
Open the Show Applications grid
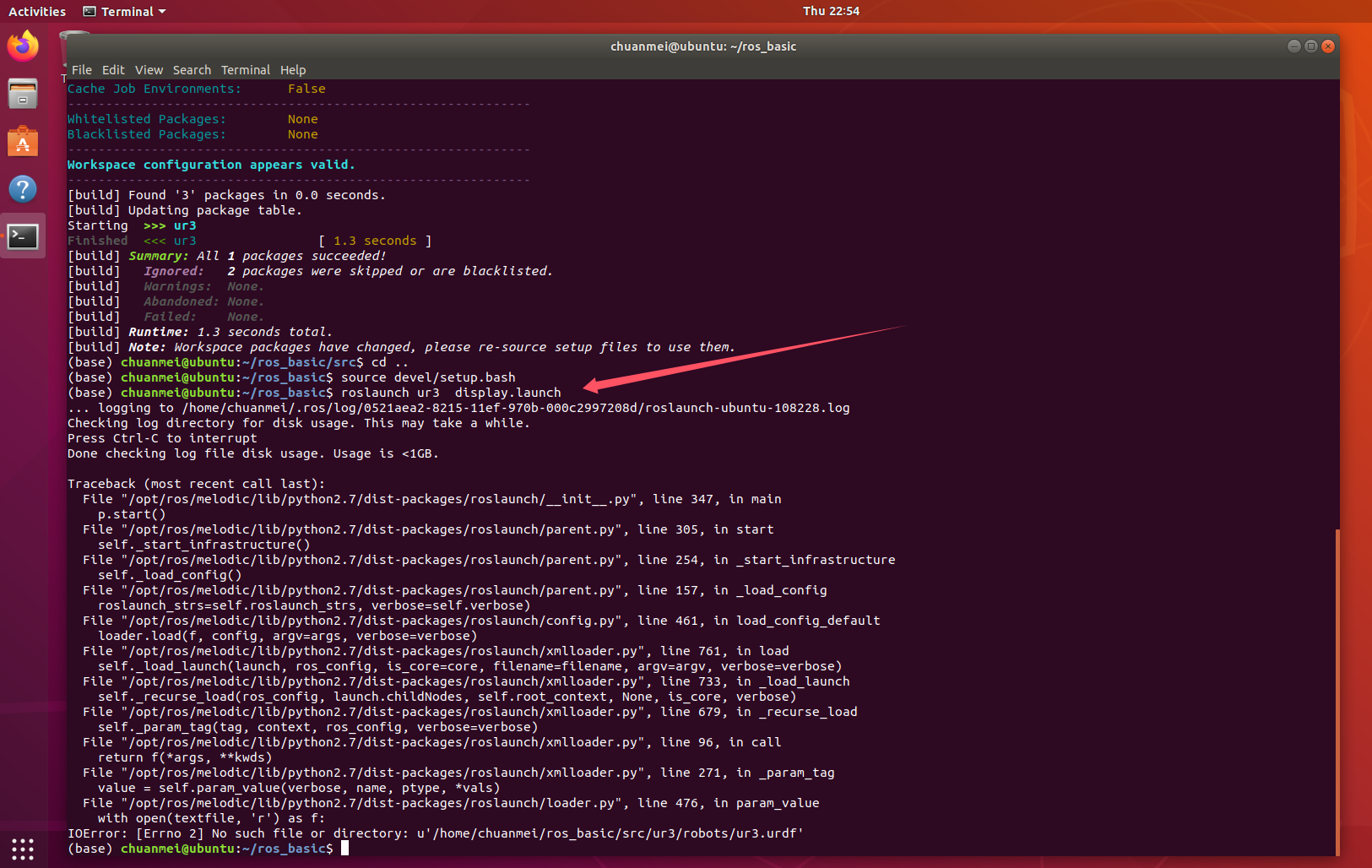click(23, 849)
